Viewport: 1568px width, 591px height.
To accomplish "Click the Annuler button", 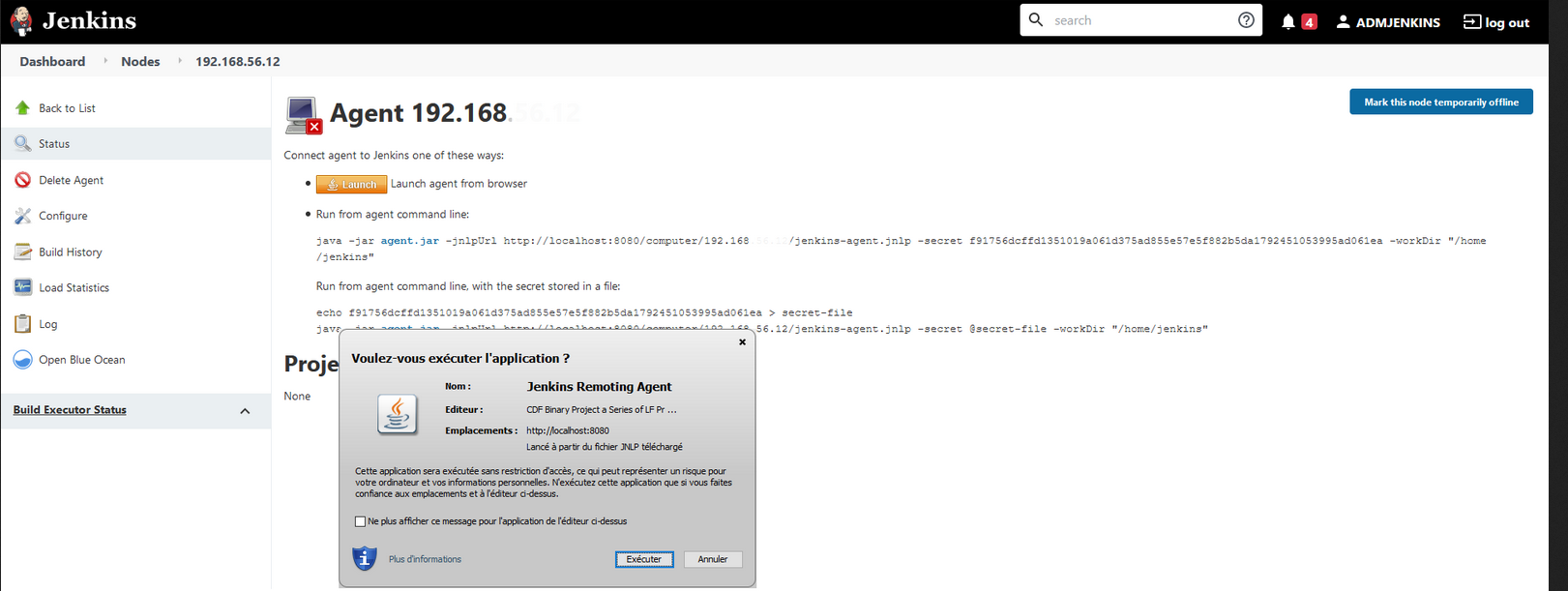I will click(713, 559).
